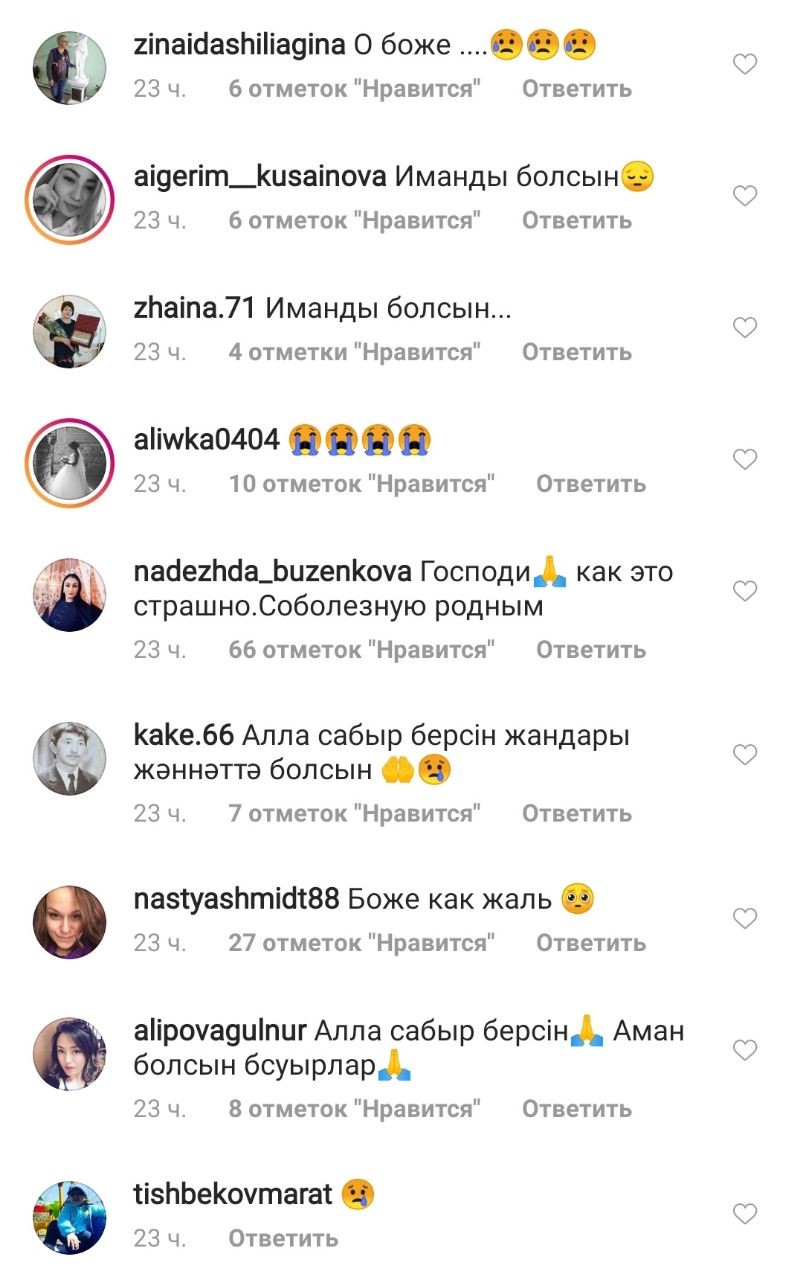
Task: Open alipovagulnur's profile via username
Action: [x=224, y=1031]
